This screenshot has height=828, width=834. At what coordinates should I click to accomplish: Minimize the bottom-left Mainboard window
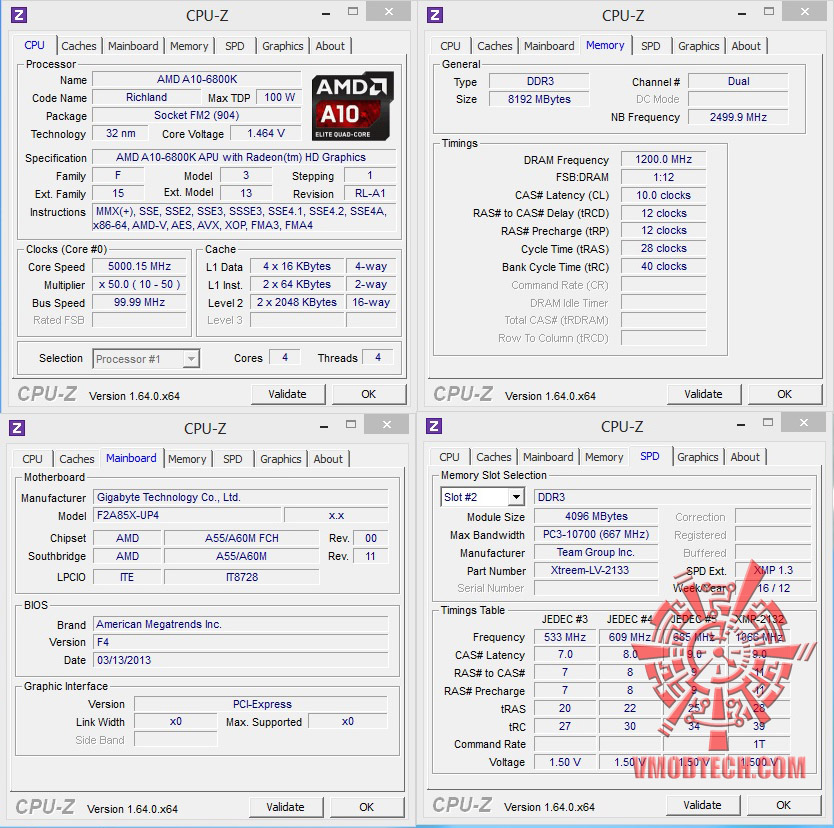[323, 426]
